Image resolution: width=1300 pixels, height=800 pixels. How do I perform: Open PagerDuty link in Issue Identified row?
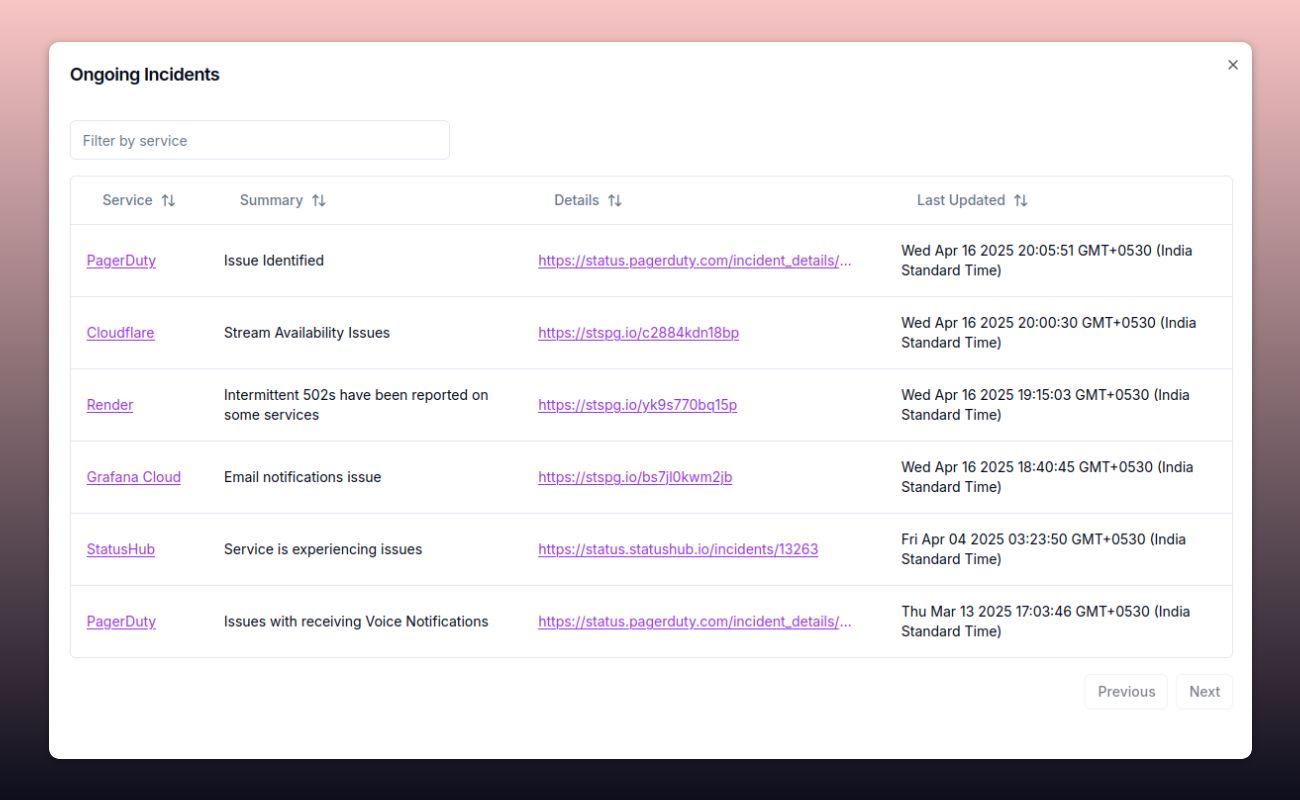[121, 260]
